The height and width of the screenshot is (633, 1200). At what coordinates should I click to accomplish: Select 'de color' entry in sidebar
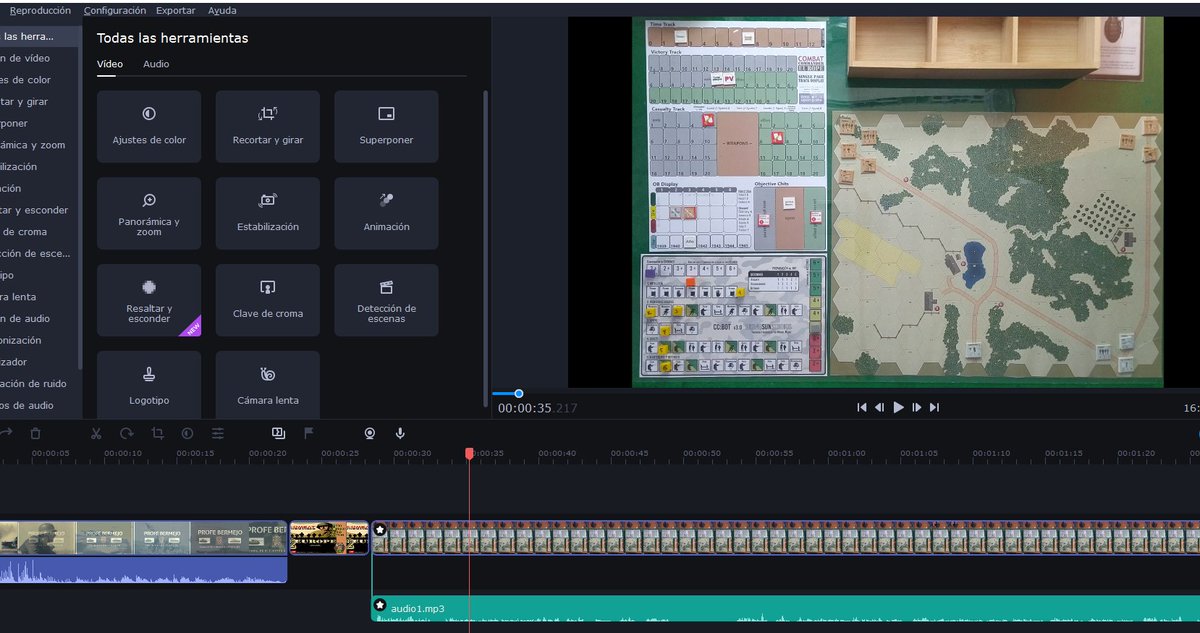click(40, 80)
